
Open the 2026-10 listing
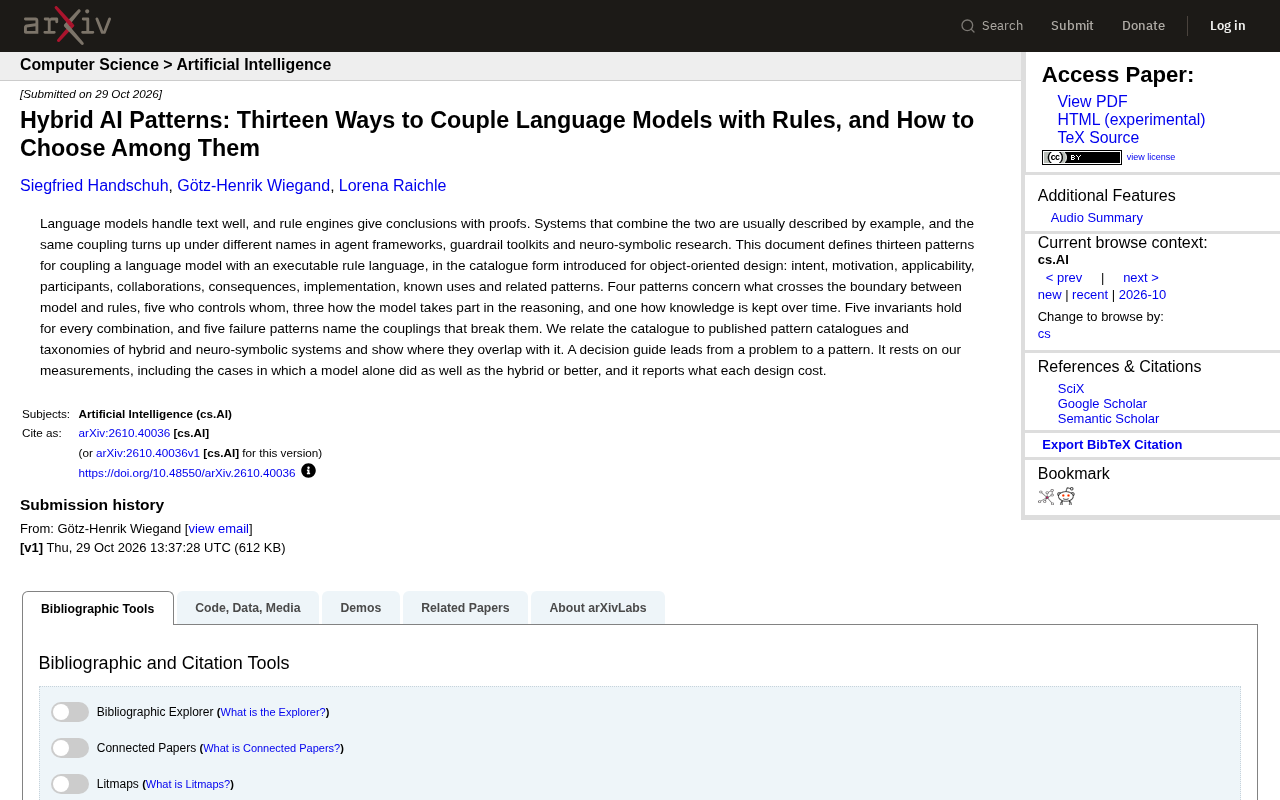(x=1142, y=295)
